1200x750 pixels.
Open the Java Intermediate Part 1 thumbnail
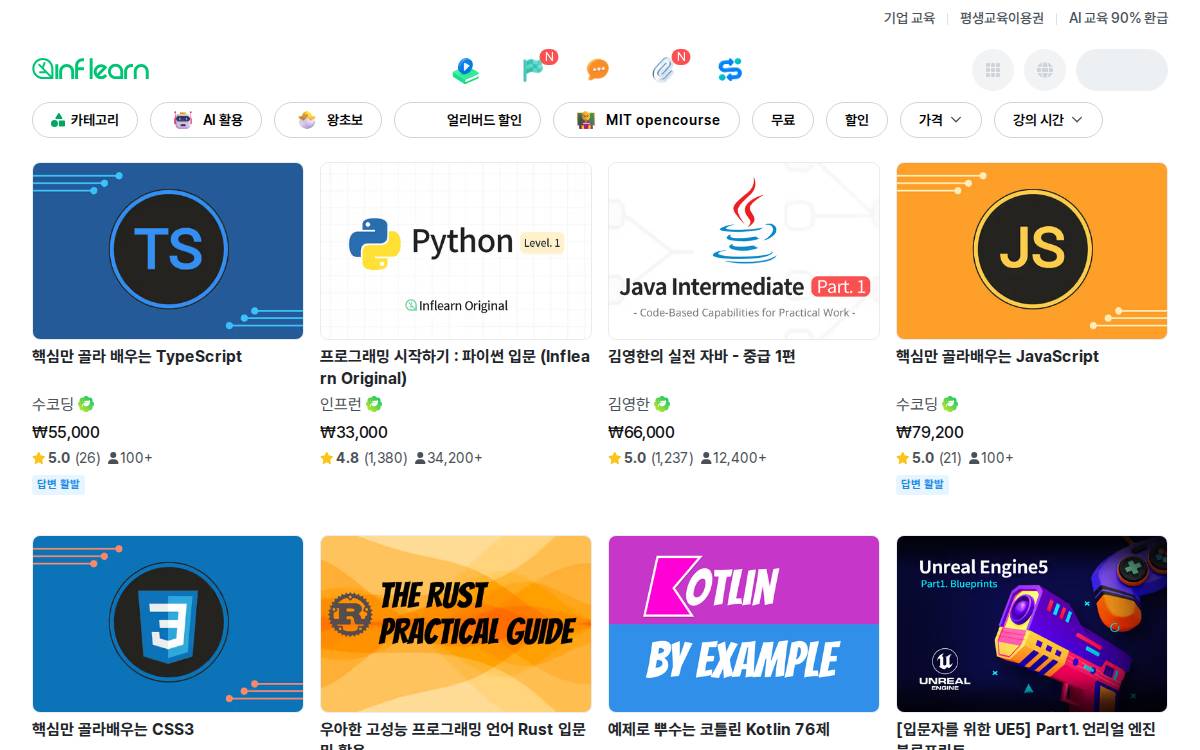point(744,251)
